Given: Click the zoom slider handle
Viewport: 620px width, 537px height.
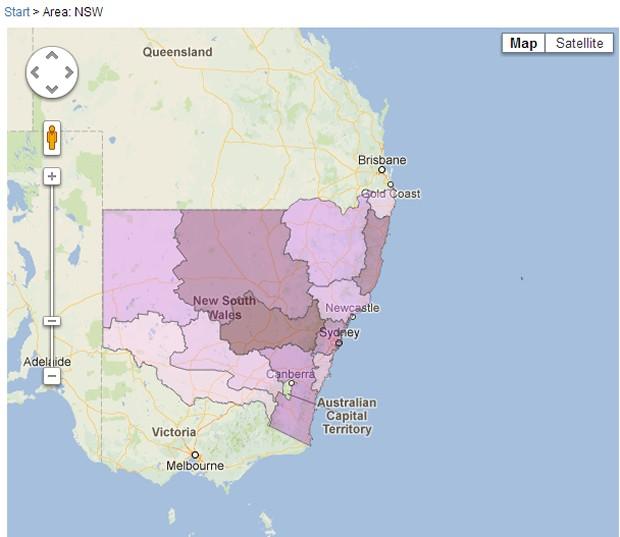Looking at the screenshot, I should (x=52, y=321).
